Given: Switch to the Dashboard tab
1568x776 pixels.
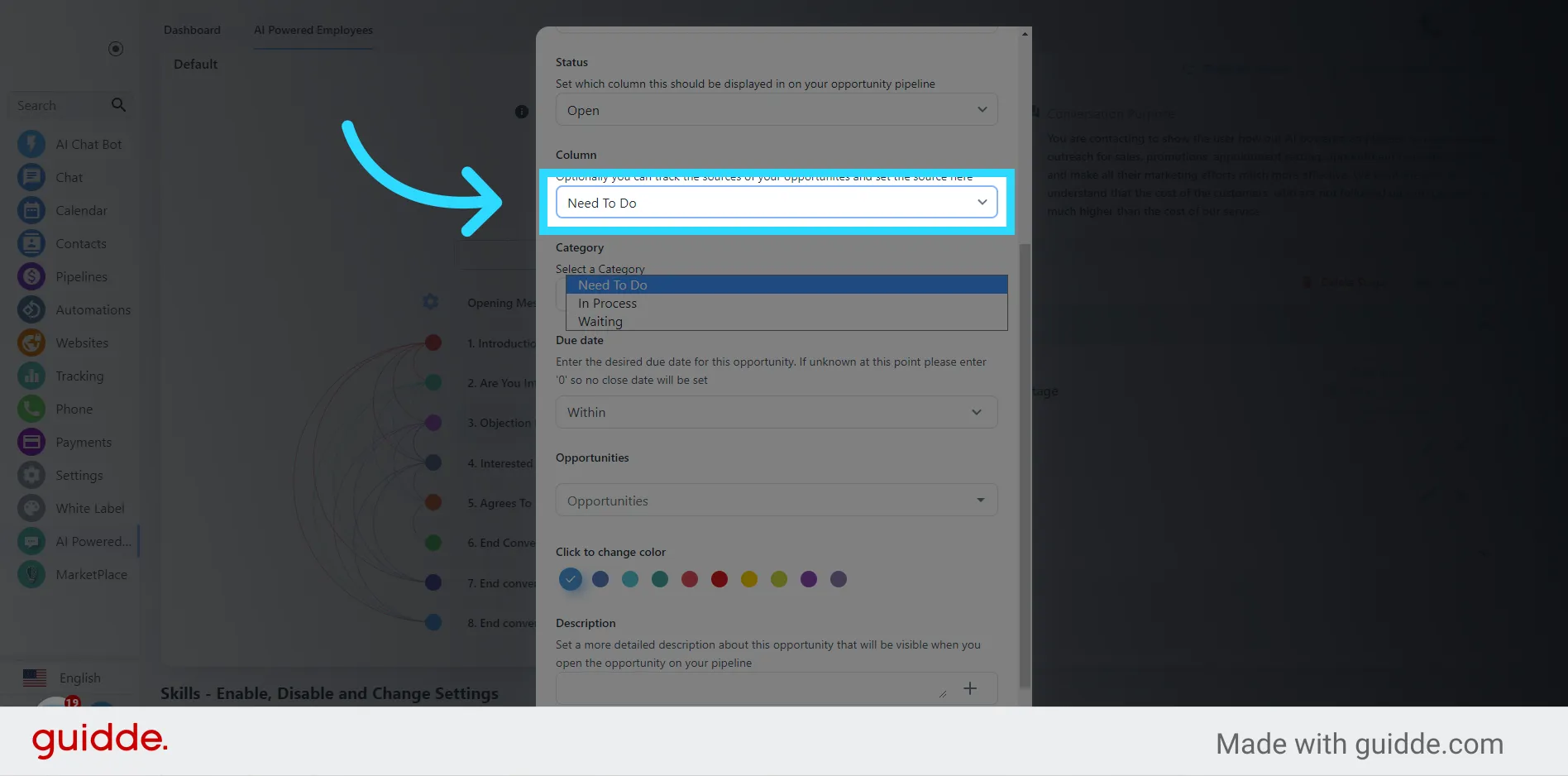Looking at the screenshot, I should [x=192, y=30].
